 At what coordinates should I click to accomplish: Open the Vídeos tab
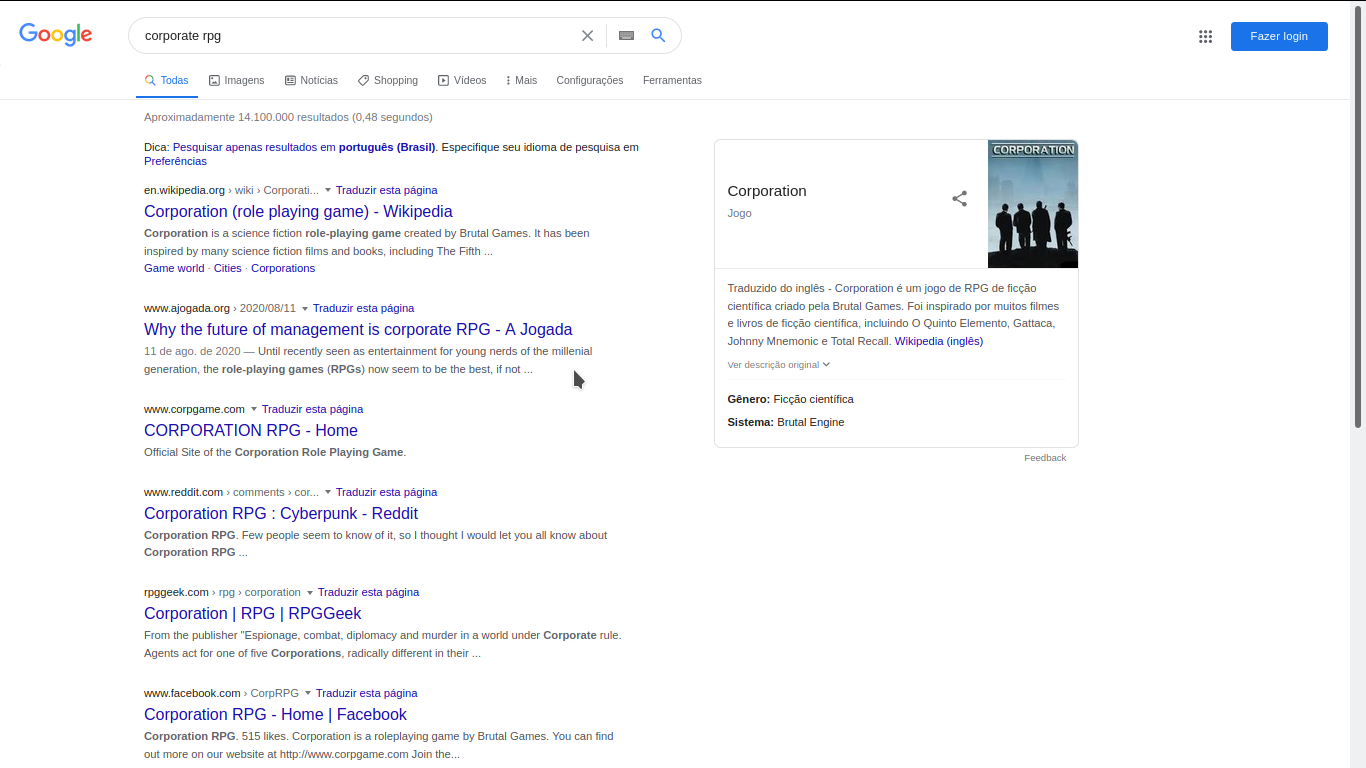462,80
